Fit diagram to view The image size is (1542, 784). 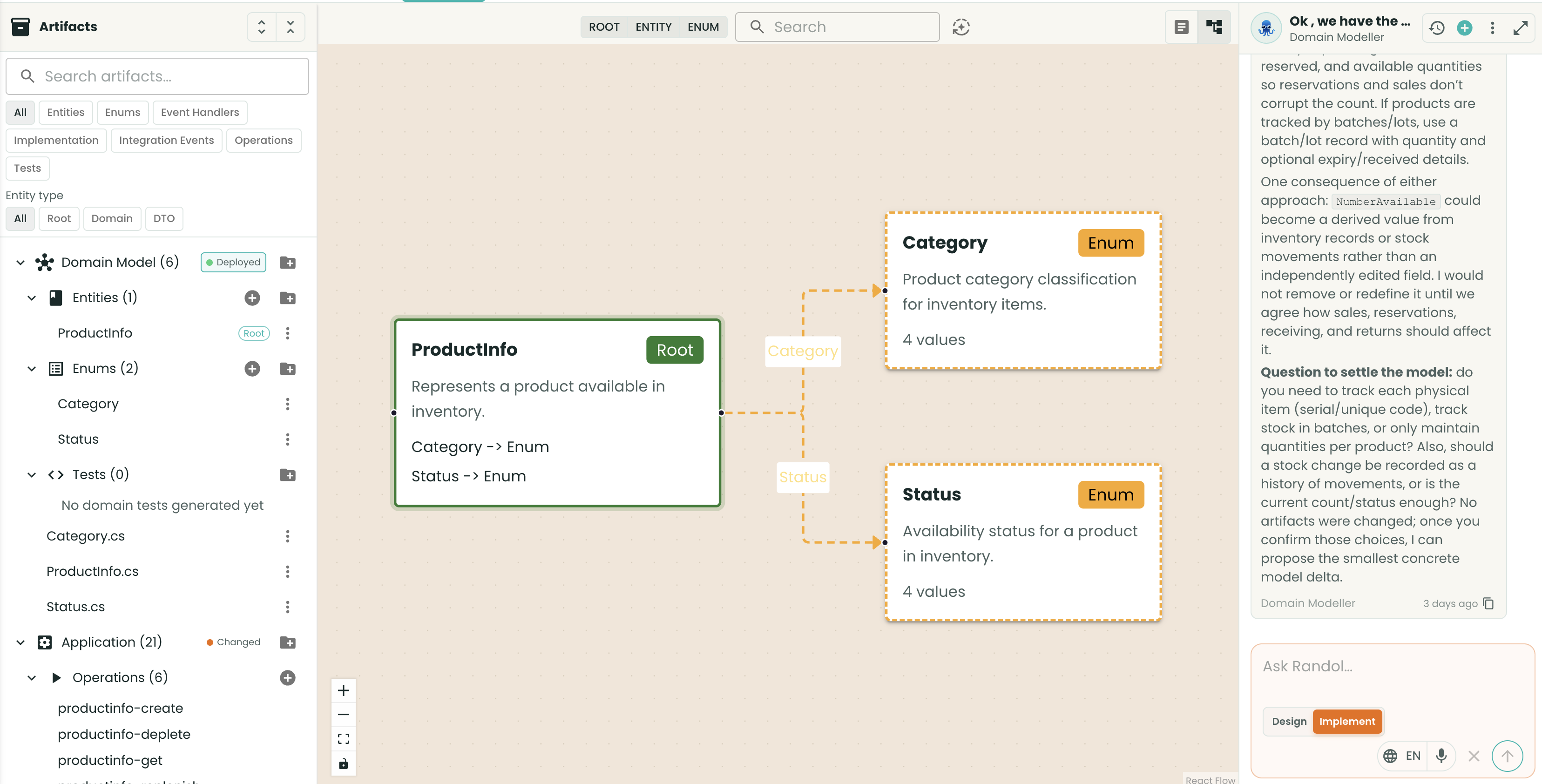pos(344,739)
